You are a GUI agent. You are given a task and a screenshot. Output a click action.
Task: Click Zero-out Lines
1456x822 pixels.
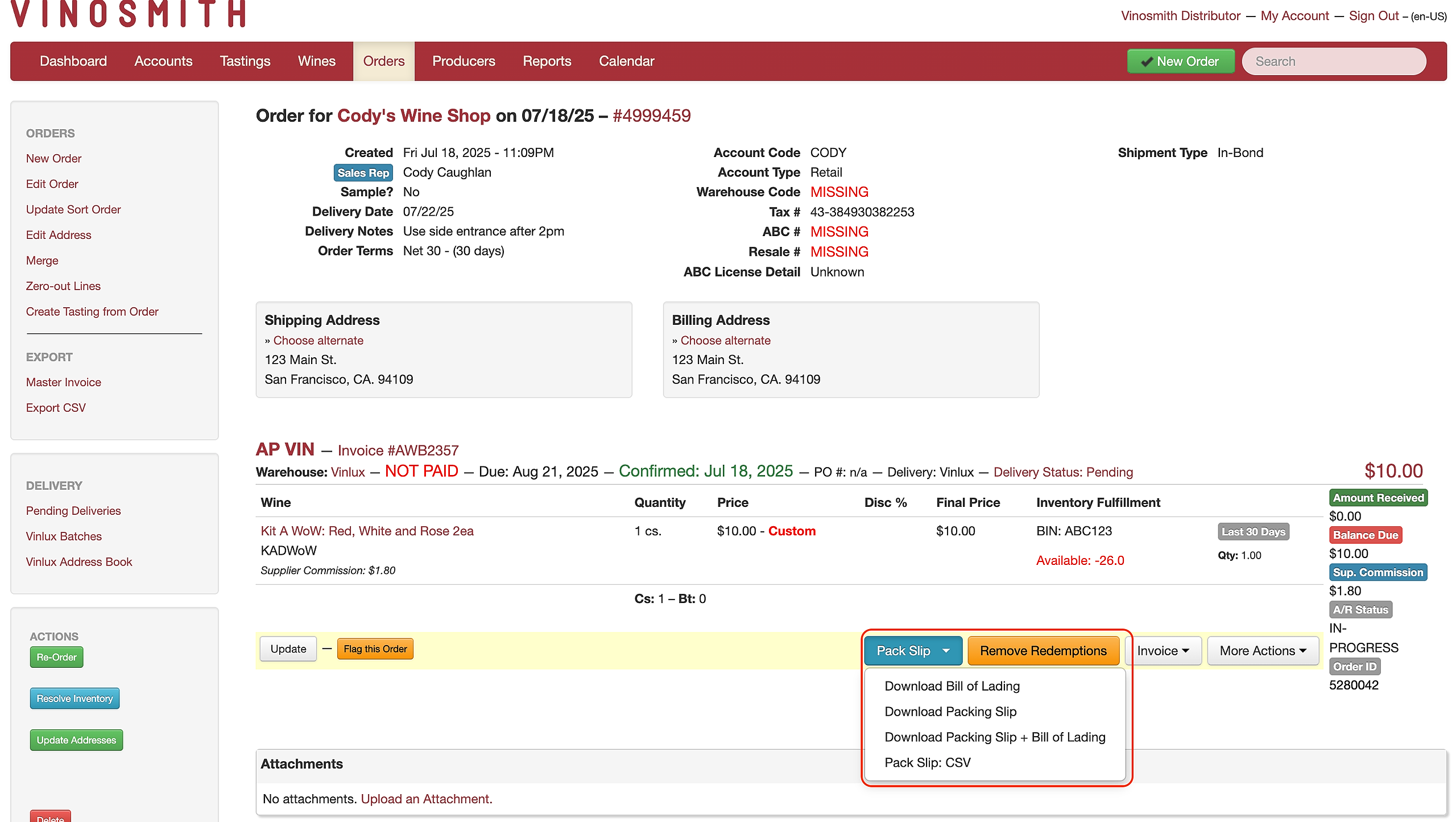(63, 286)
